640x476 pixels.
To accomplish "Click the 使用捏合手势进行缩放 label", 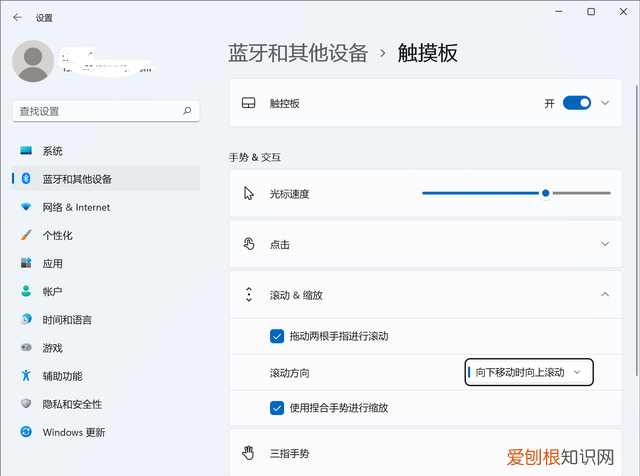I will (x=339, y=408).
